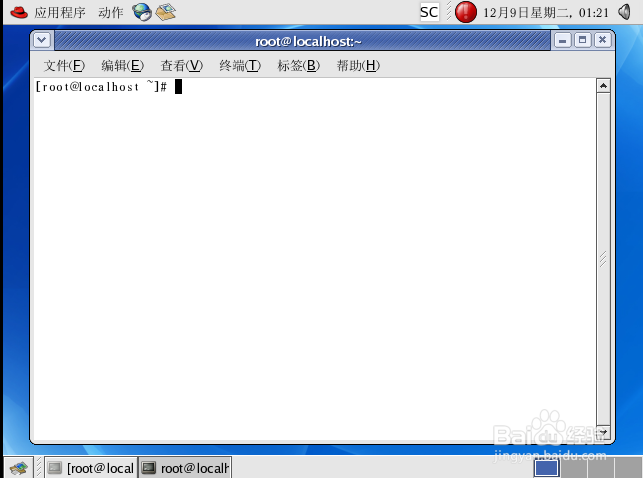Open the 帮助(H) menu

[358, 66]
